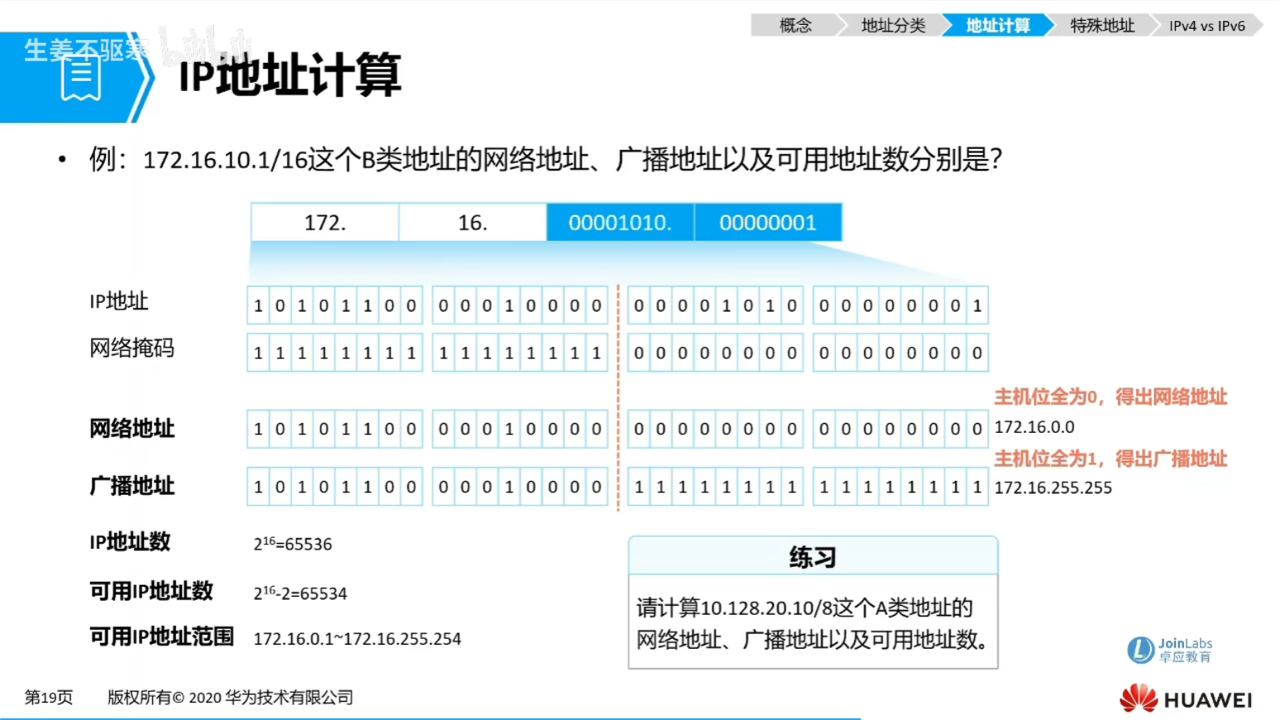
Task: Open the 概念 section tab
Action: click(796, 26)
